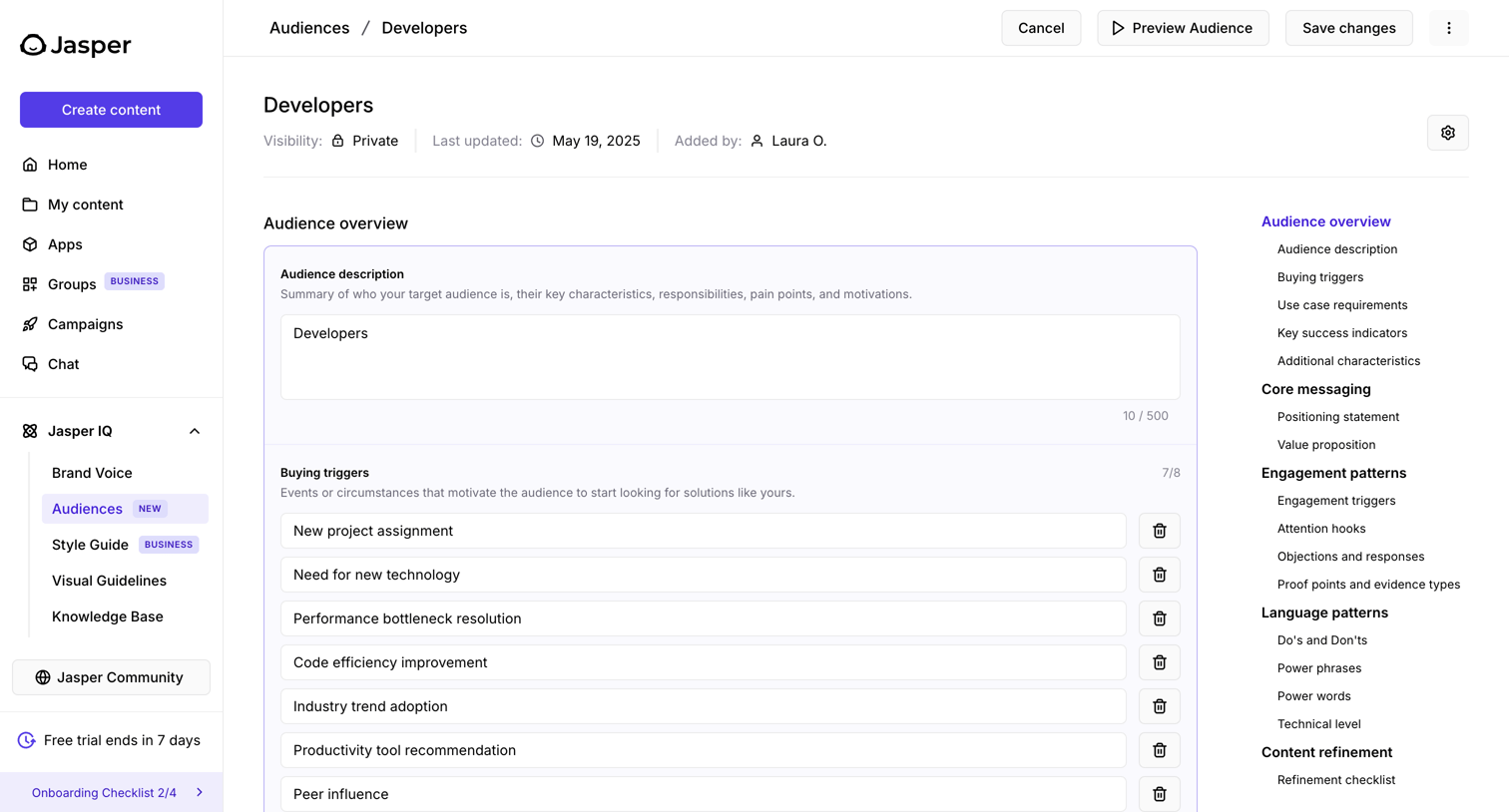Edit the Peer influence field
This screenshot has height=812, width=1509.
704,794
